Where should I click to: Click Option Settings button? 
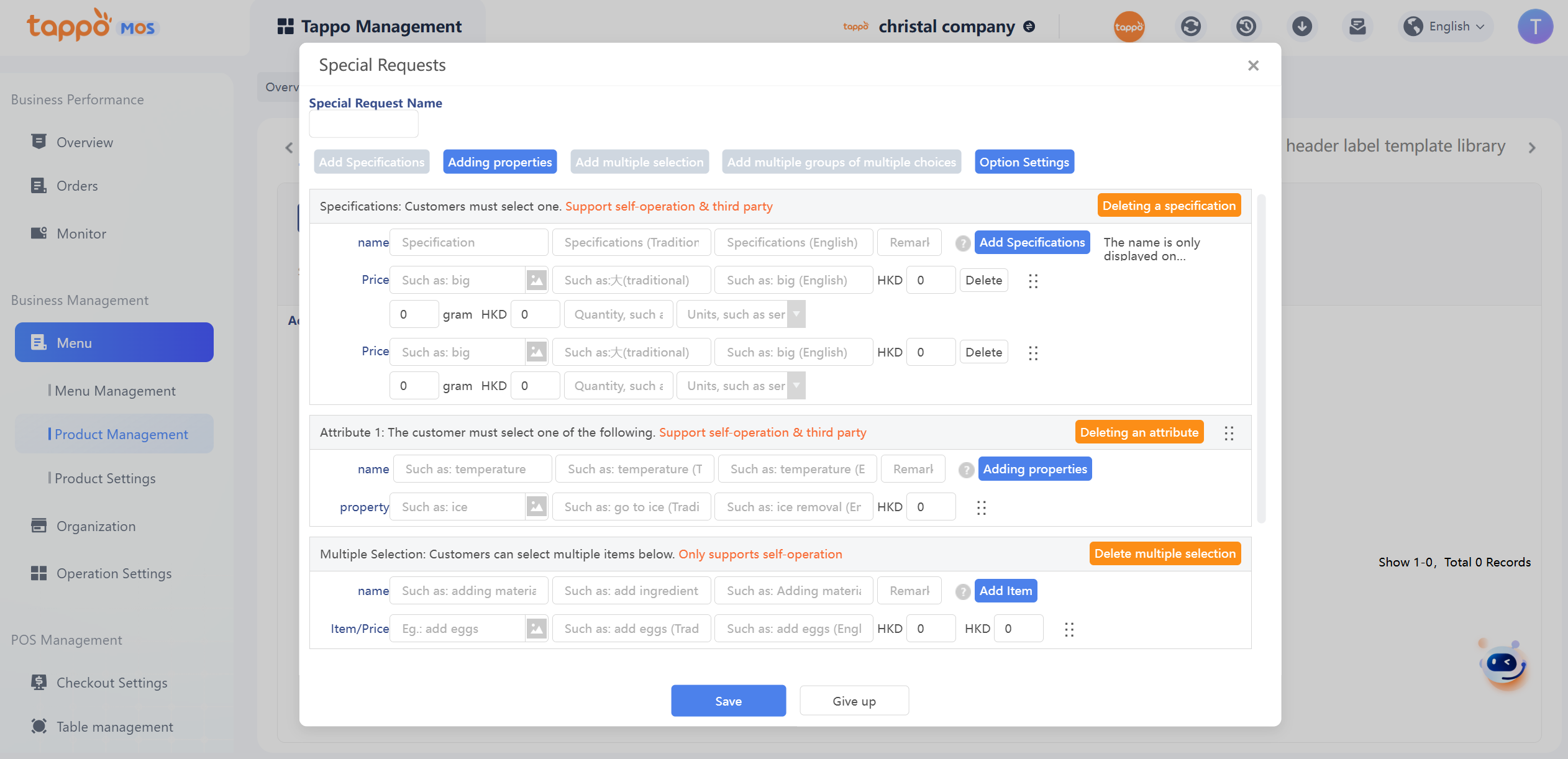point(1024,162)
